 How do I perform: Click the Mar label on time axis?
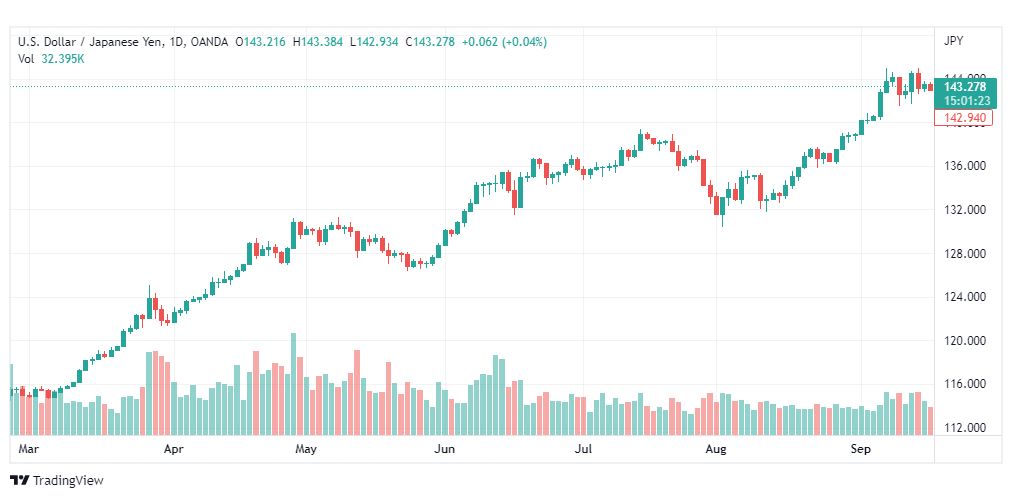point(28,450)
